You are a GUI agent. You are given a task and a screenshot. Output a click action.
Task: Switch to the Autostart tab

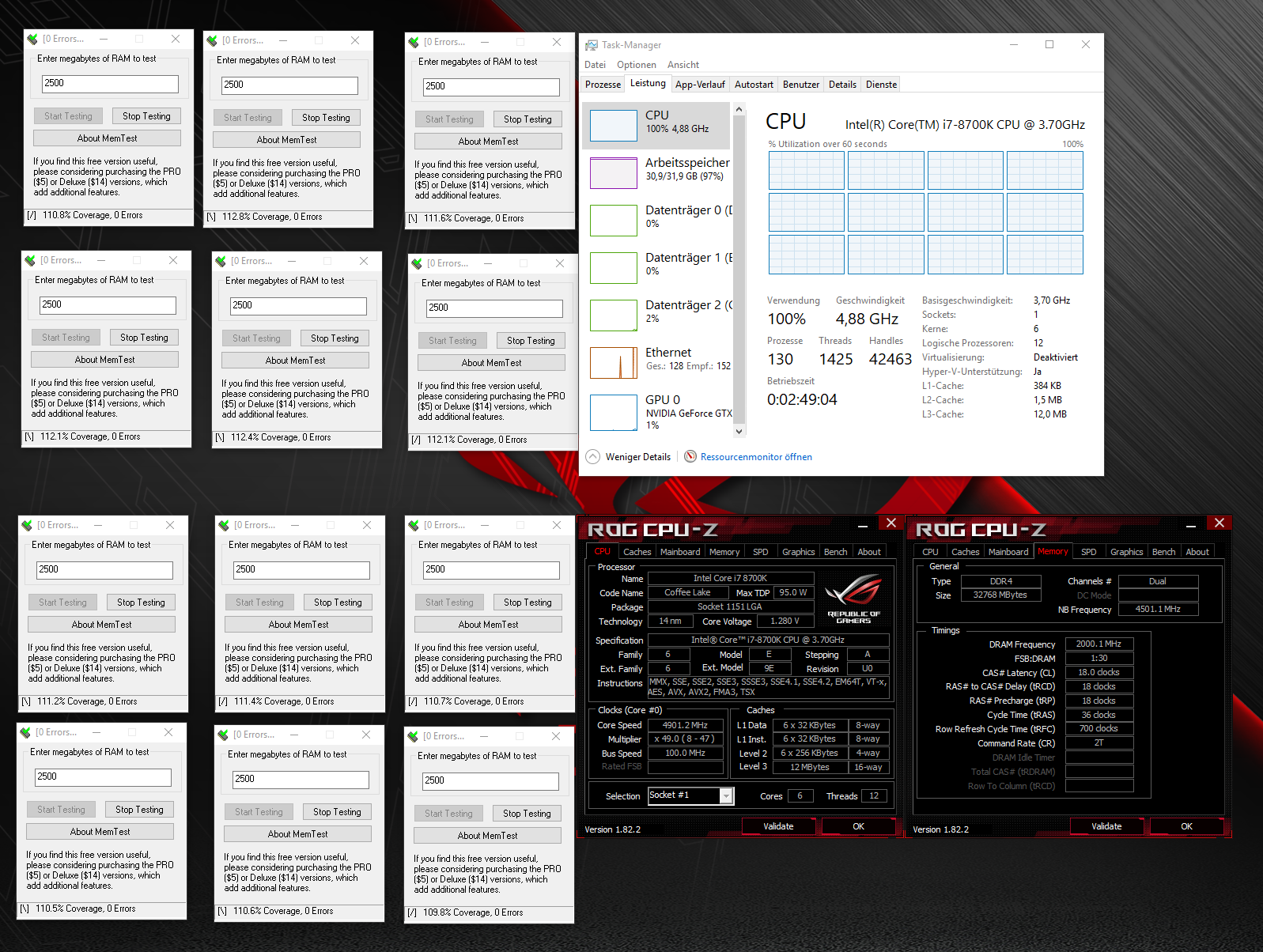(x=754, y=85)
